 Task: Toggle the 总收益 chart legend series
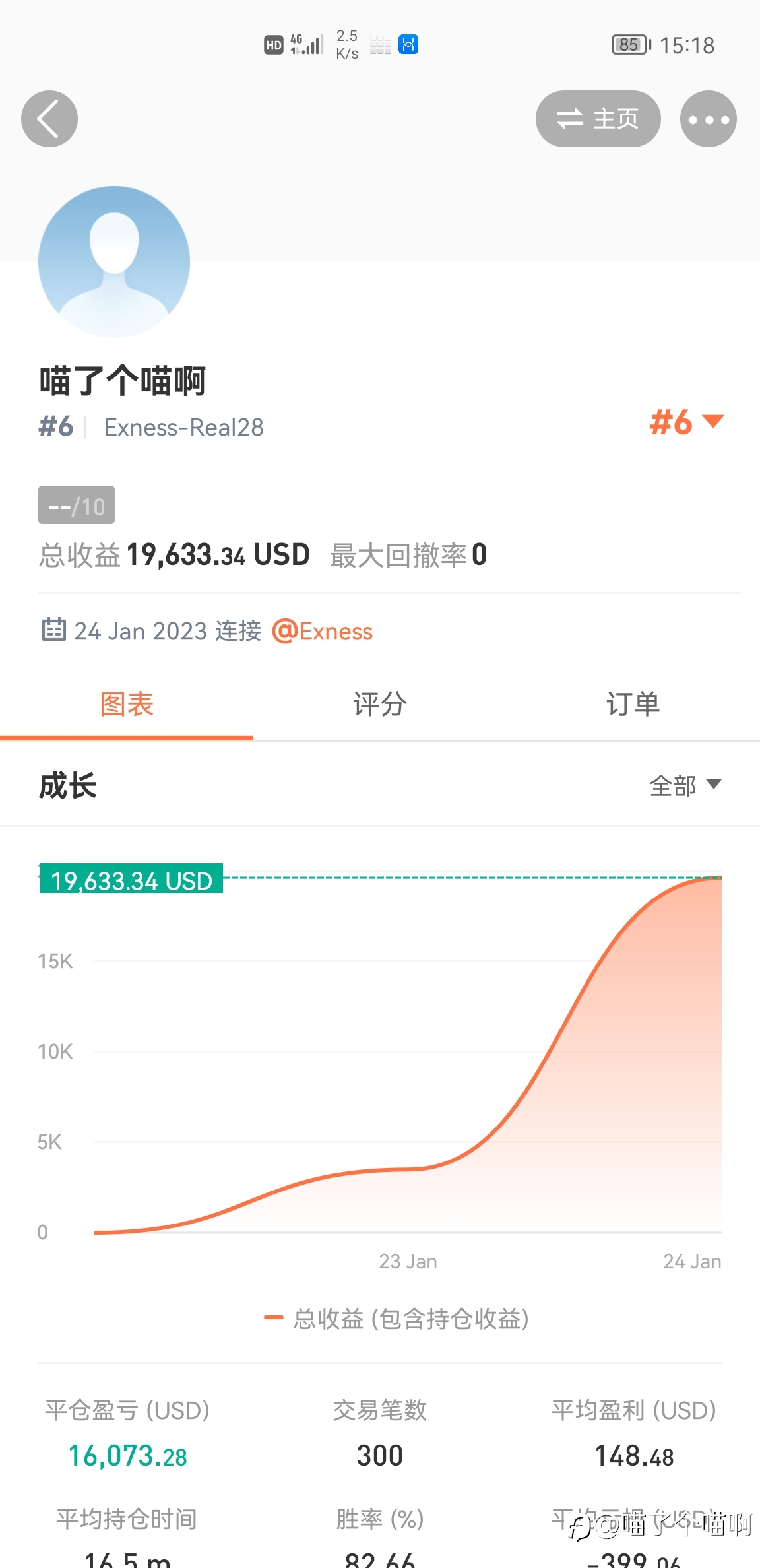coord(396,1319)
